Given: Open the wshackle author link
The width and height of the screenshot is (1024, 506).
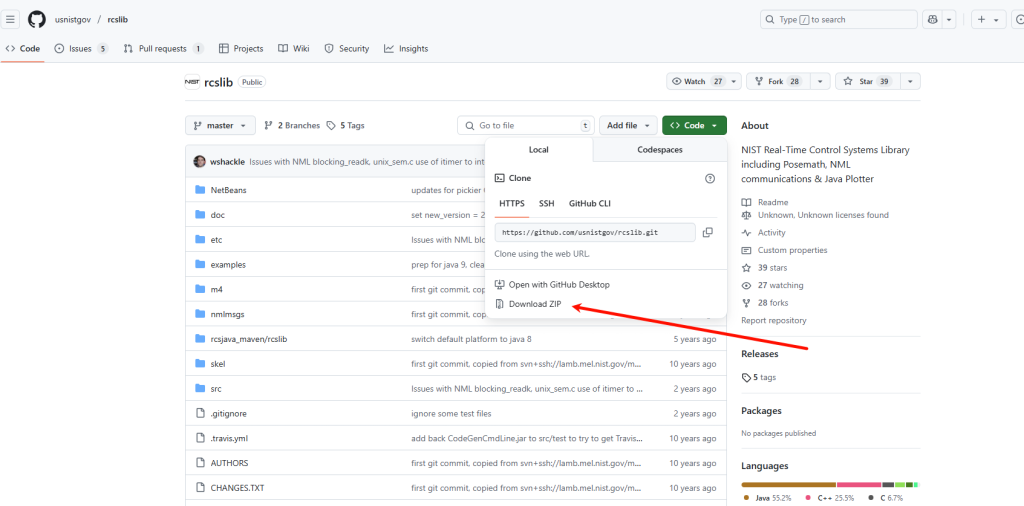Looking at the screenshot, I should 228,161.
